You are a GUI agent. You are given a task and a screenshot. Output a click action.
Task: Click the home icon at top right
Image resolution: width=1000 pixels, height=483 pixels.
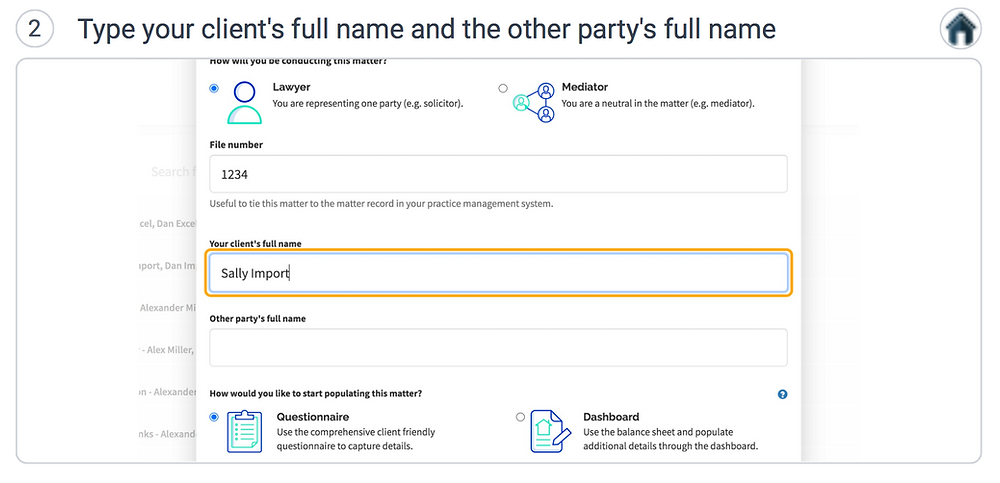[x=960, y=29]
